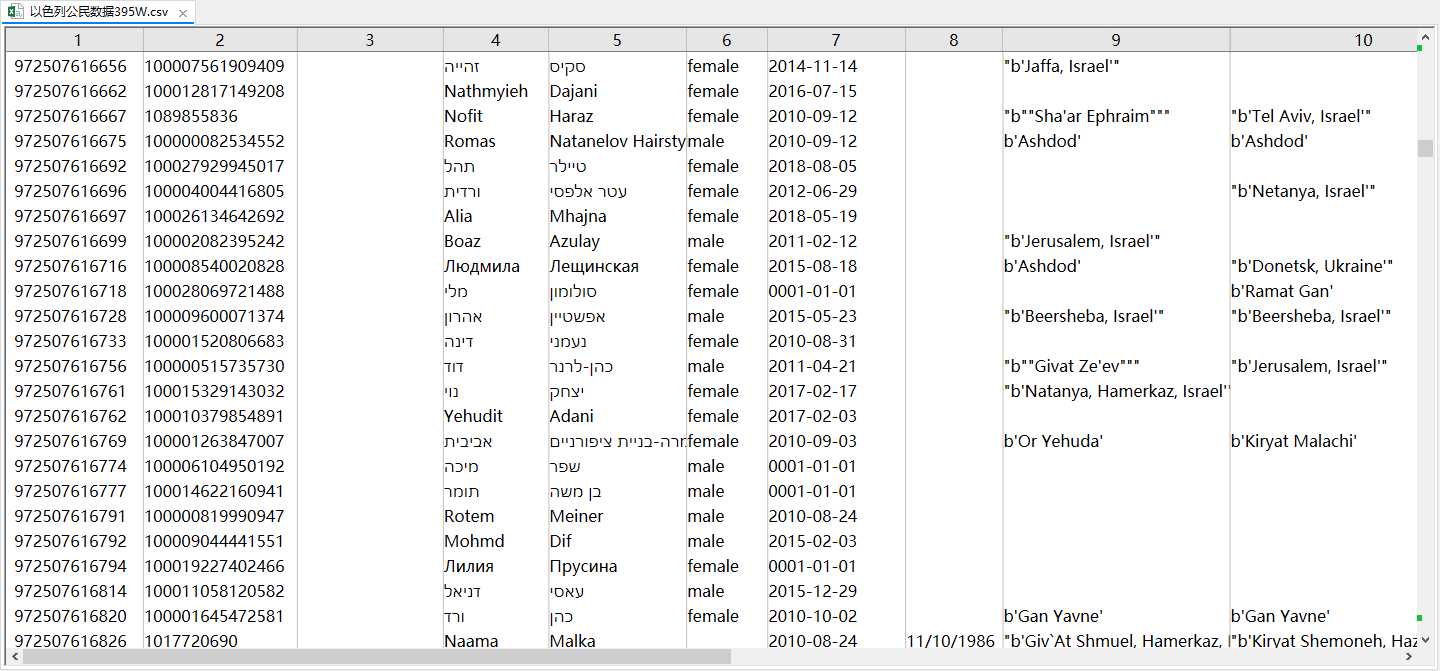
Task: Click the horizontal scrollbar left arrow
Action: (14, 657)
